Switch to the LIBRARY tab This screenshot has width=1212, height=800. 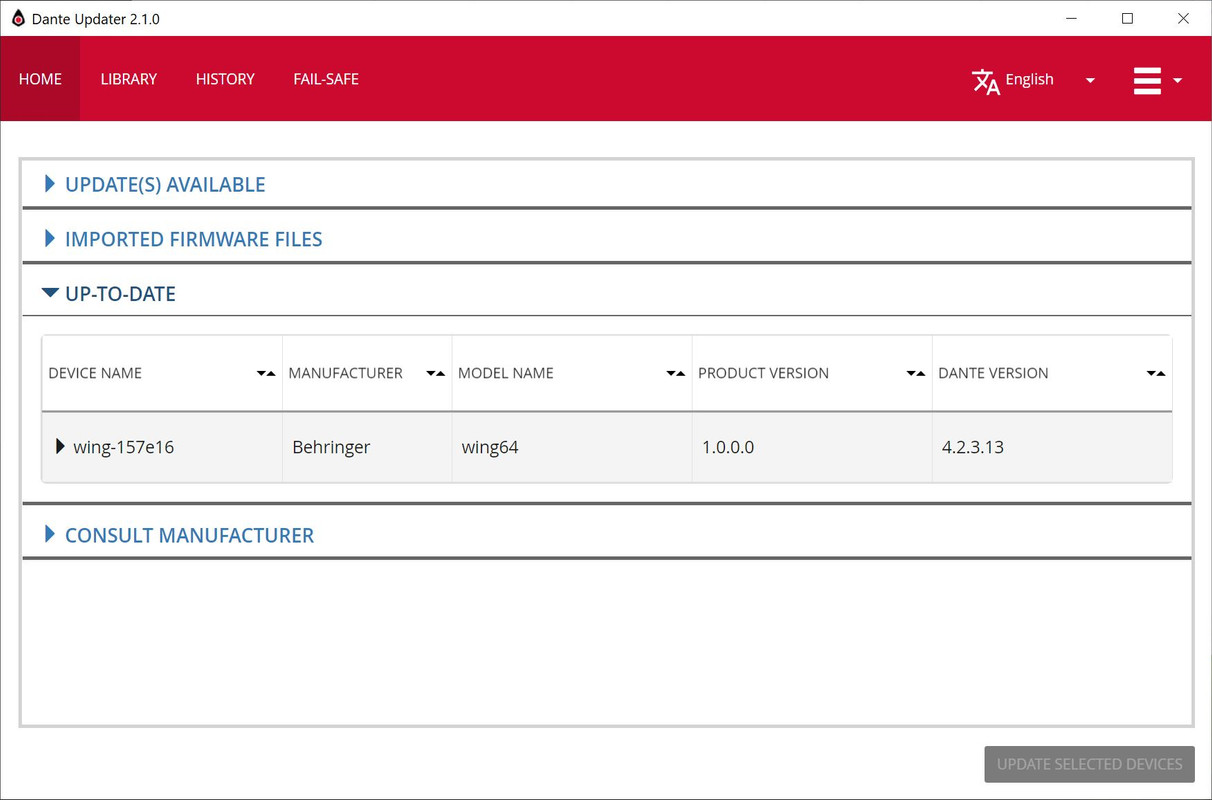(x=129, y=79)
